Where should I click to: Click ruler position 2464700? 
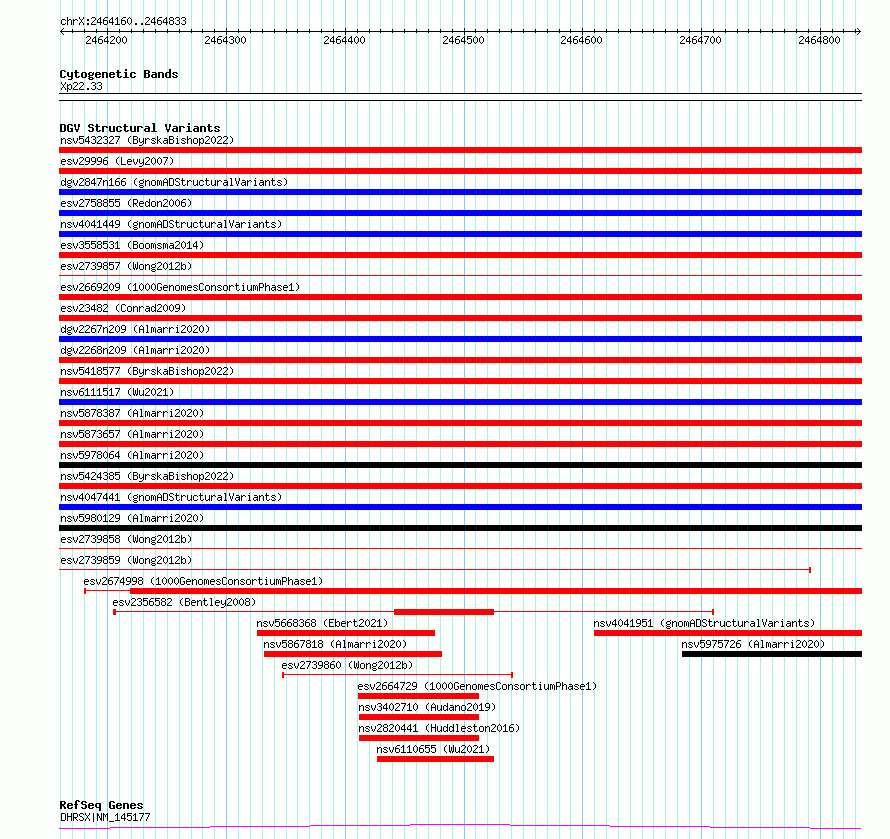click(x=700, y=40)
